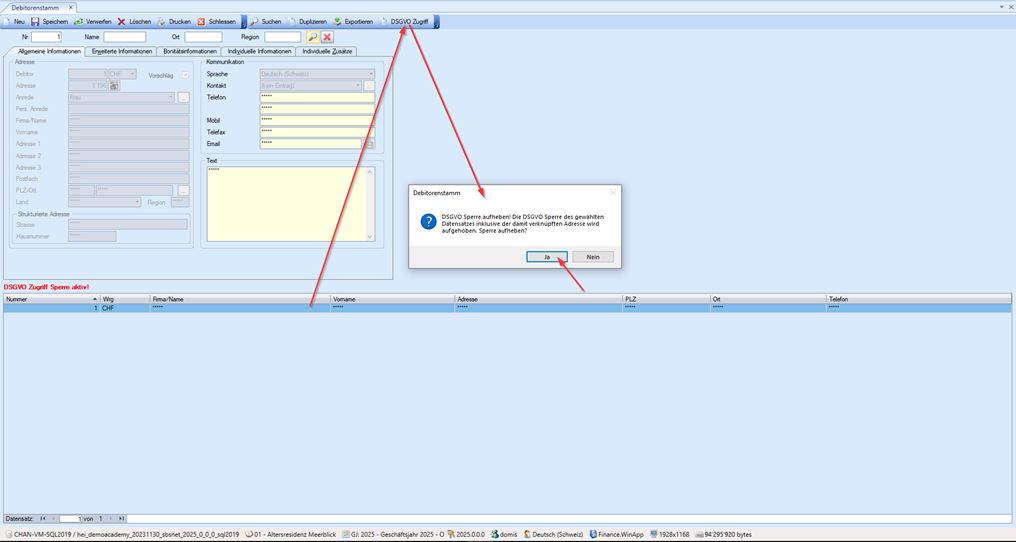Screen dimensions: 1016x542
Task: Switch to the Erweiterte Informationen tab
Action: coord(122,51)
